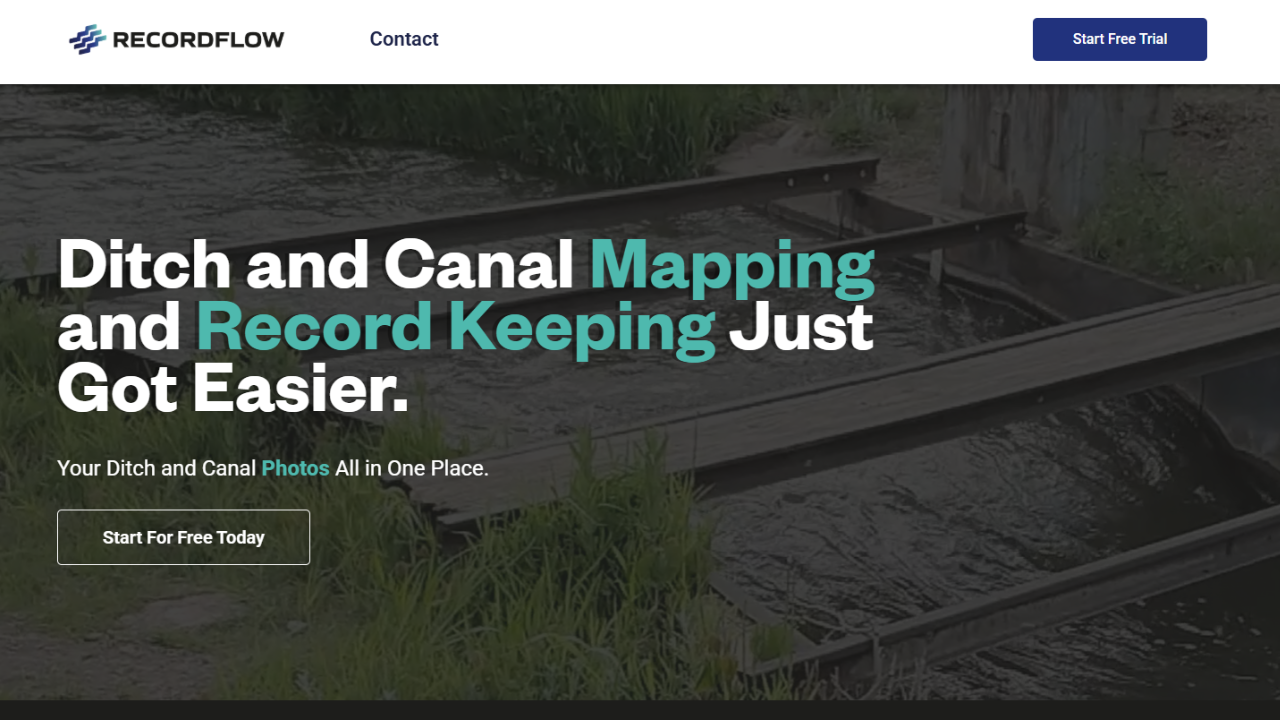Click the teal Photos word in subtitle

(295, 468)
